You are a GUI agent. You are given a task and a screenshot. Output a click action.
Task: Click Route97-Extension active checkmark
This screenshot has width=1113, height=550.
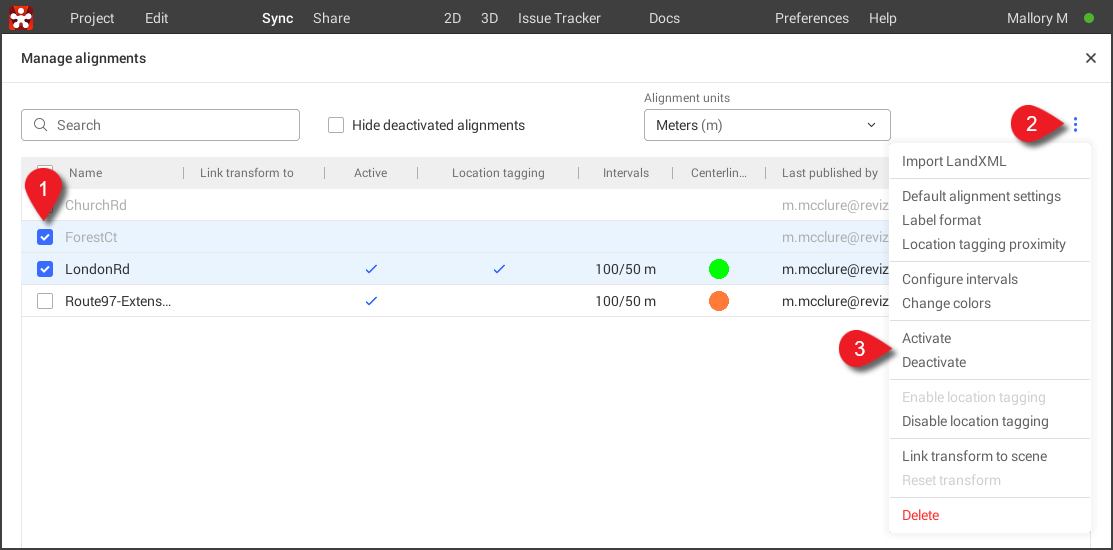(x=371, y=301)
